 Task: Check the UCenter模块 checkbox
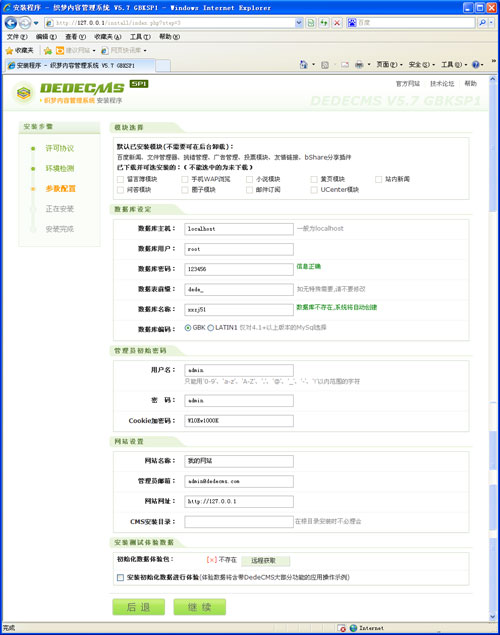314,190
